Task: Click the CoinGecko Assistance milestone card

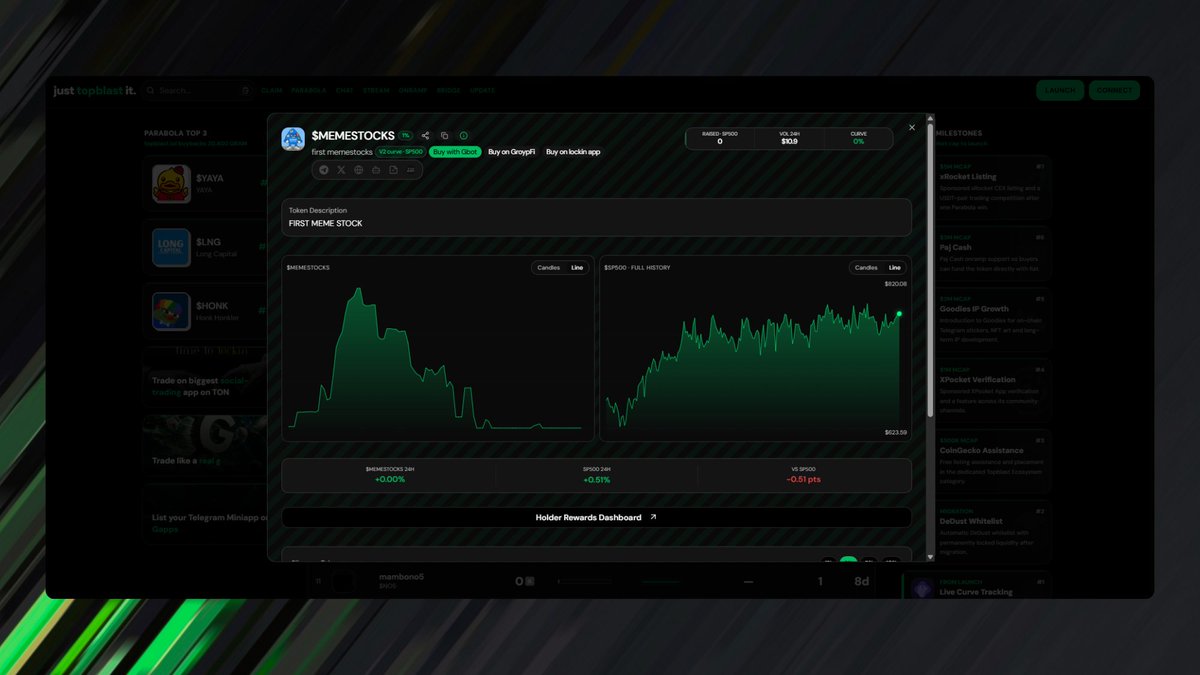Action: coord(993,460)
